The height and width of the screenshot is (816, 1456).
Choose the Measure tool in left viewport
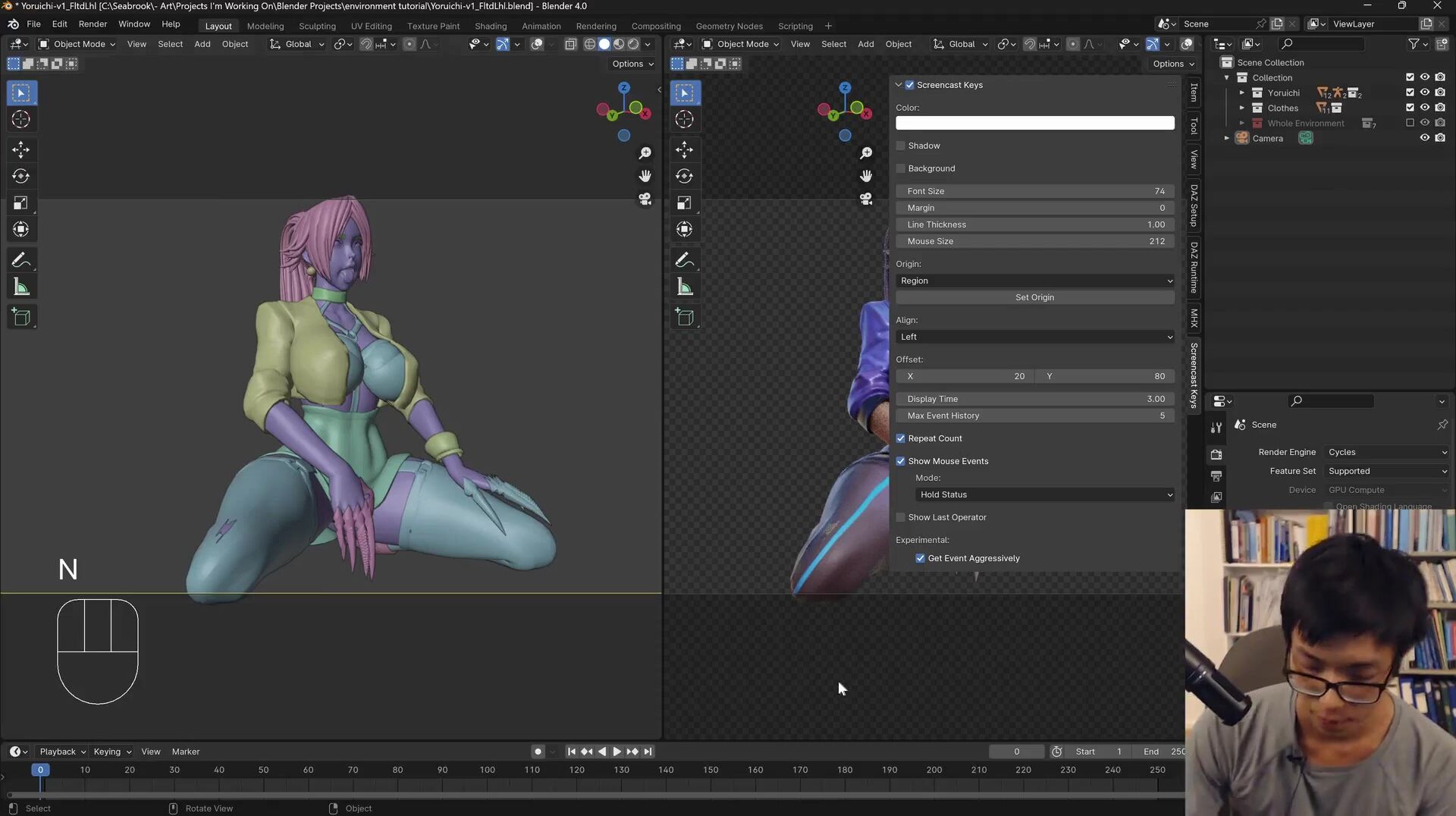coord(21,287)
